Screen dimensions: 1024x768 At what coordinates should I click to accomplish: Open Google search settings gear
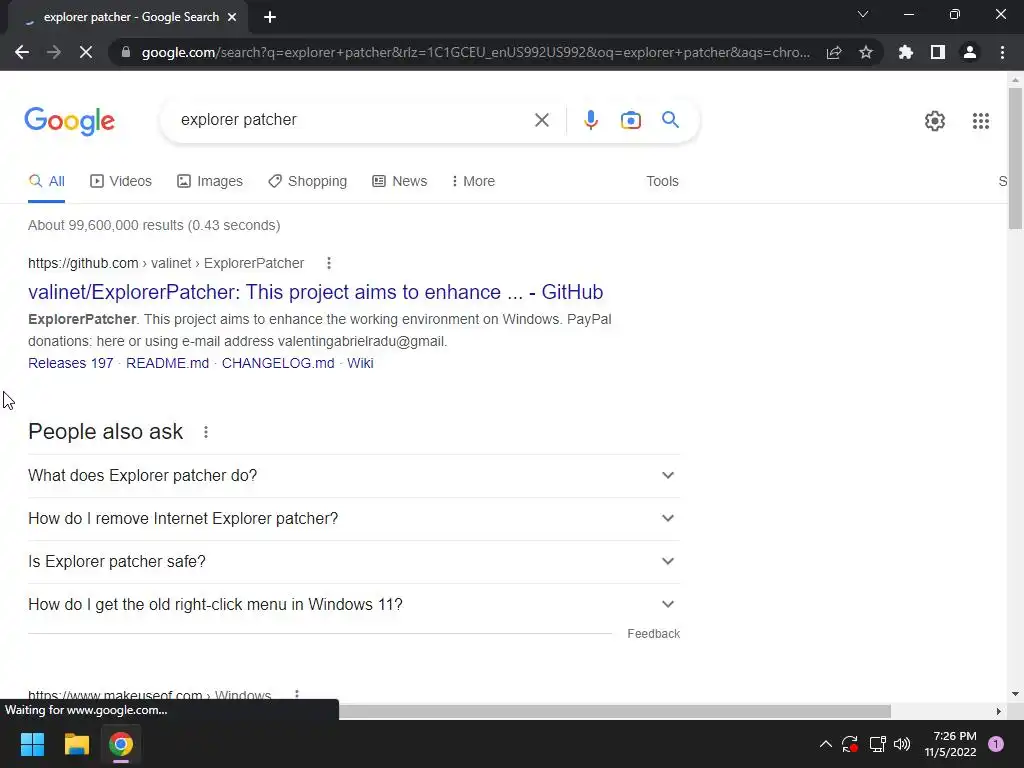pos(935,121)
